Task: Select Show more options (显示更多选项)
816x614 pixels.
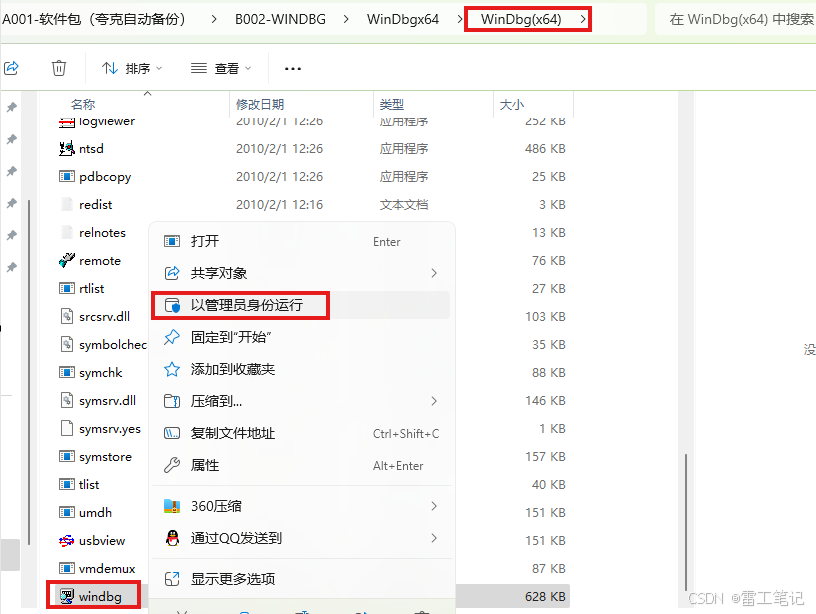Action: pos(301,579)
